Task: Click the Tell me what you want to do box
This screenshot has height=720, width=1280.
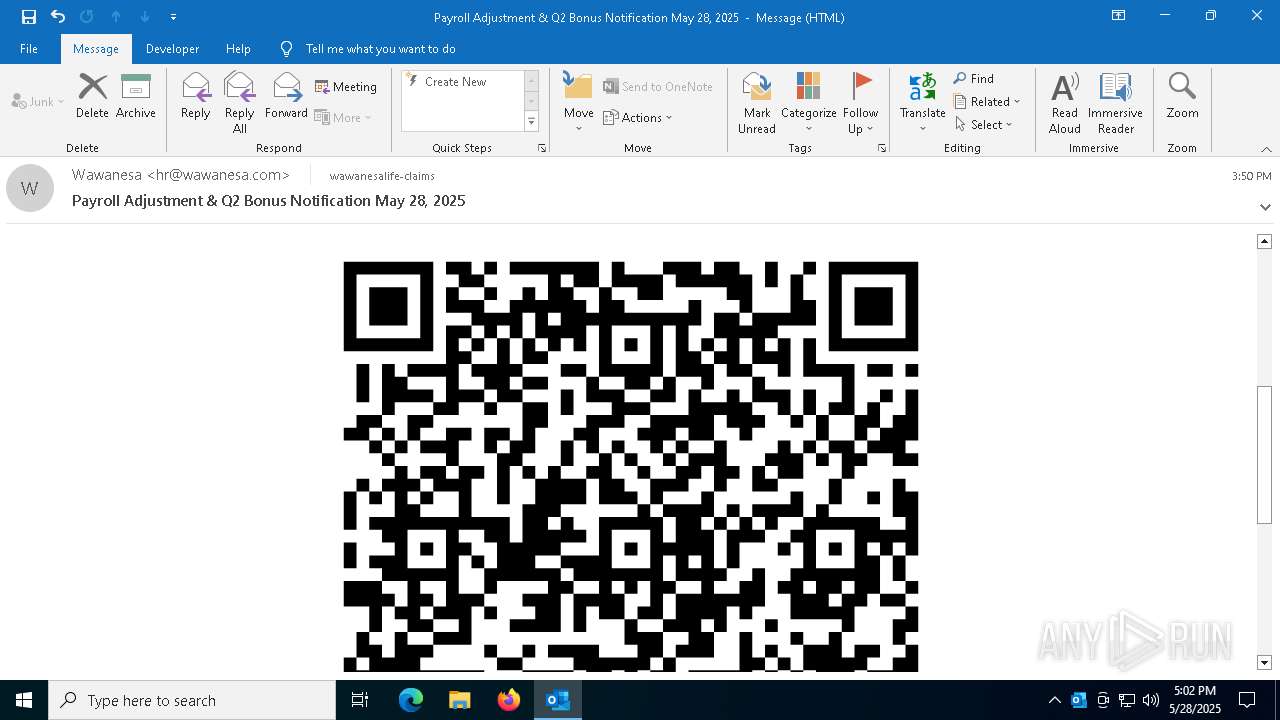Action: [x=380, y=49]
